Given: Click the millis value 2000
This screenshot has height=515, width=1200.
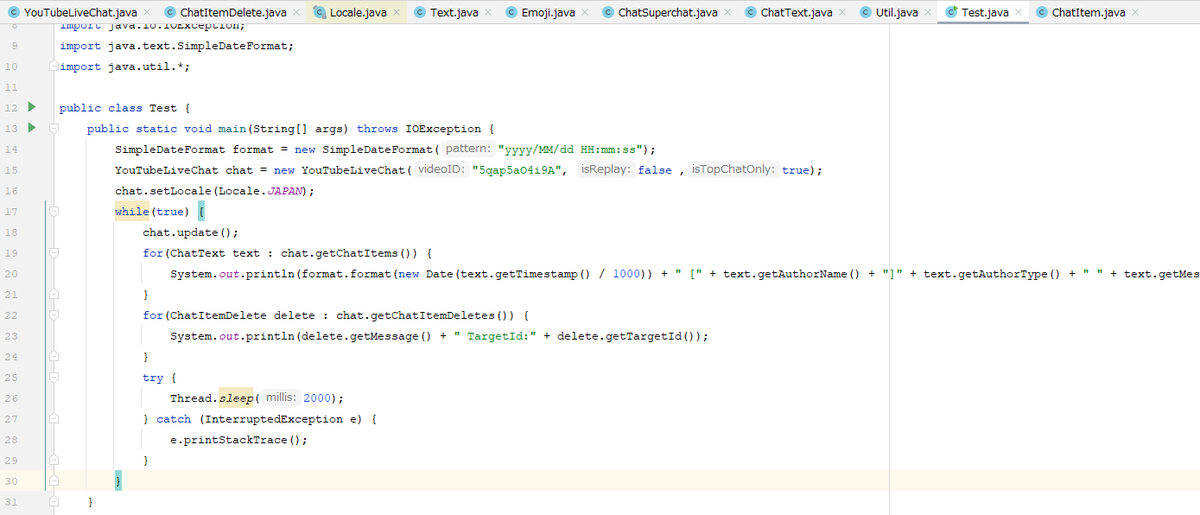Looking at the screenshot, I should [315, 399].
